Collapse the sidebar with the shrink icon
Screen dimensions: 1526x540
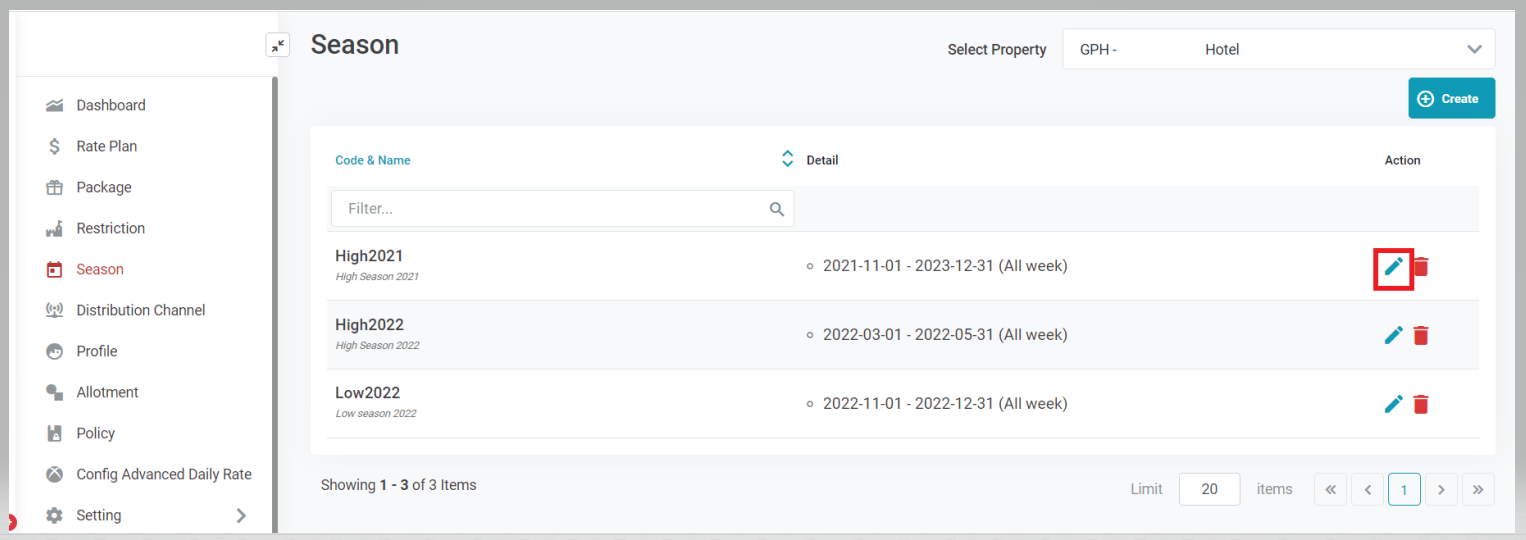277,45
